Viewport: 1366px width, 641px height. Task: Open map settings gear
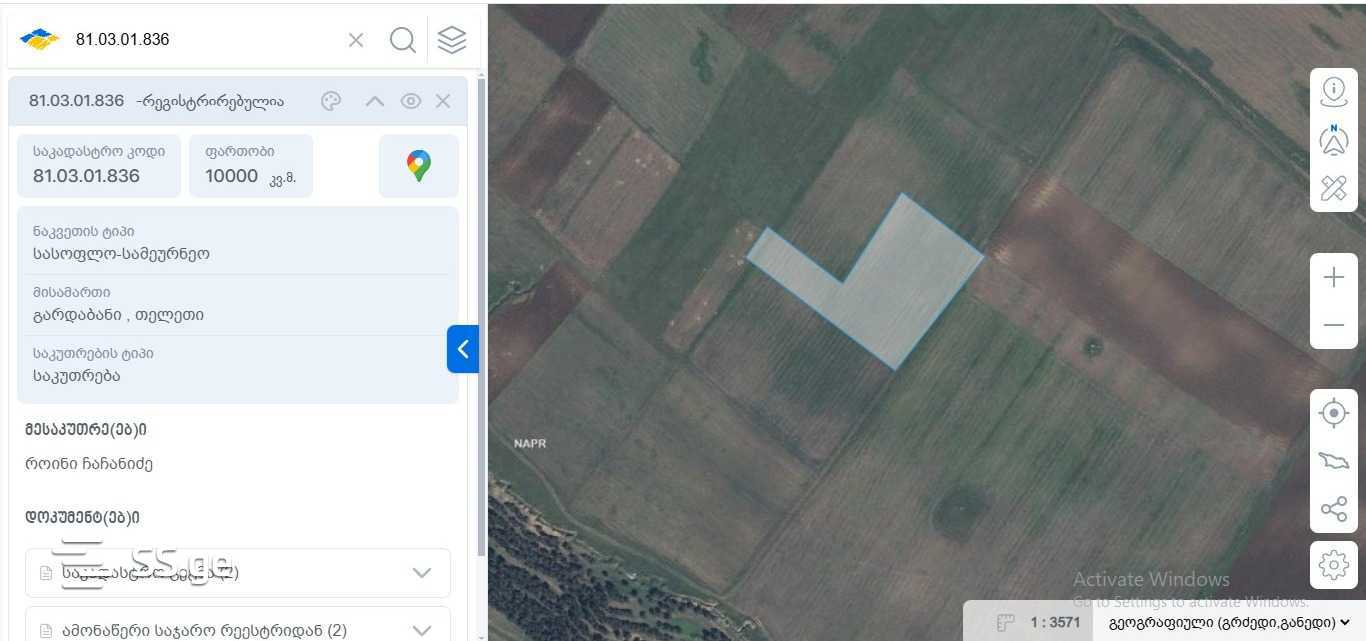click(x=1334, y=565)
